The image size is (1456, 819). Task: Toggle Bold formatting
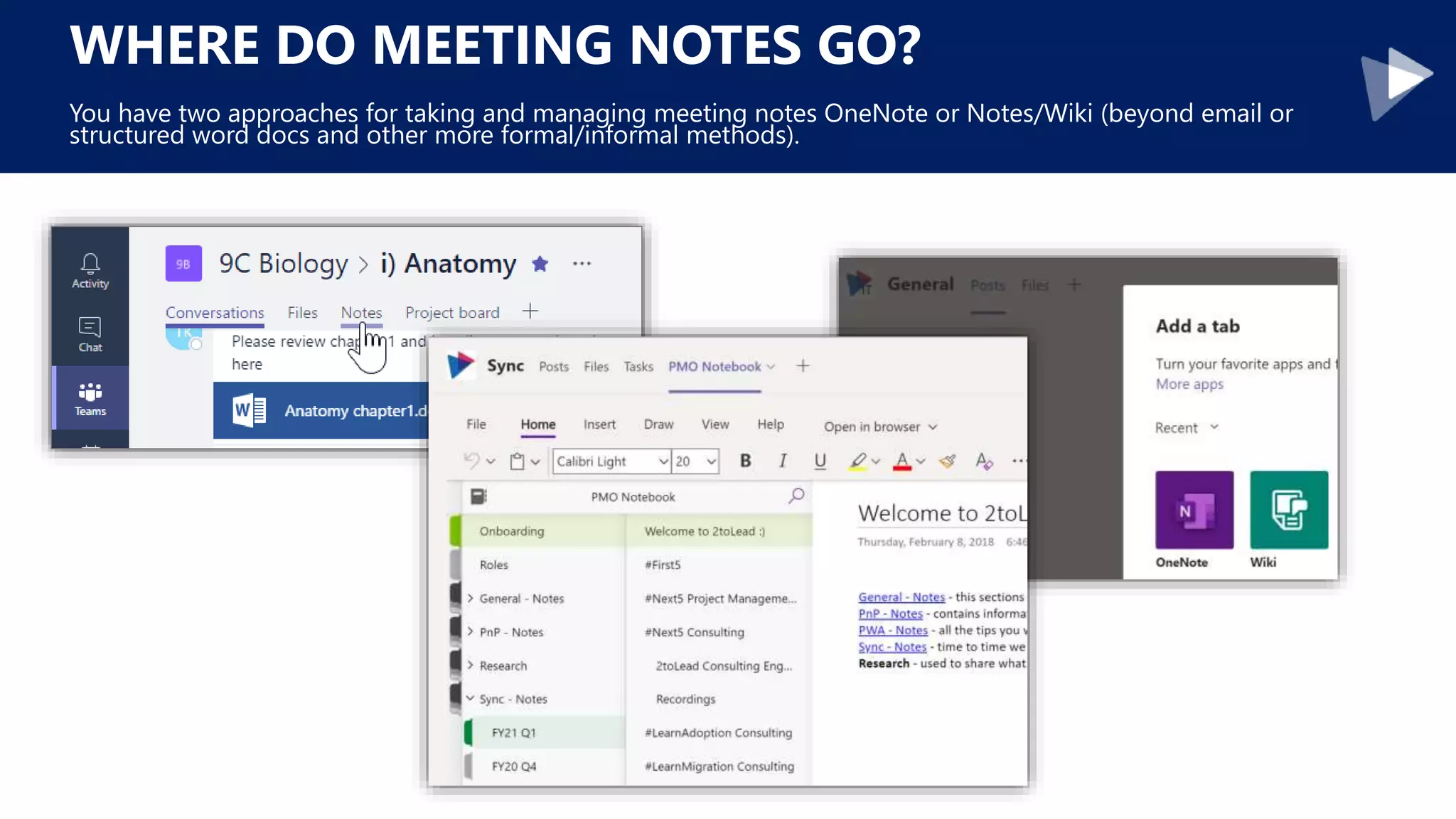click(x=745, y=461)
